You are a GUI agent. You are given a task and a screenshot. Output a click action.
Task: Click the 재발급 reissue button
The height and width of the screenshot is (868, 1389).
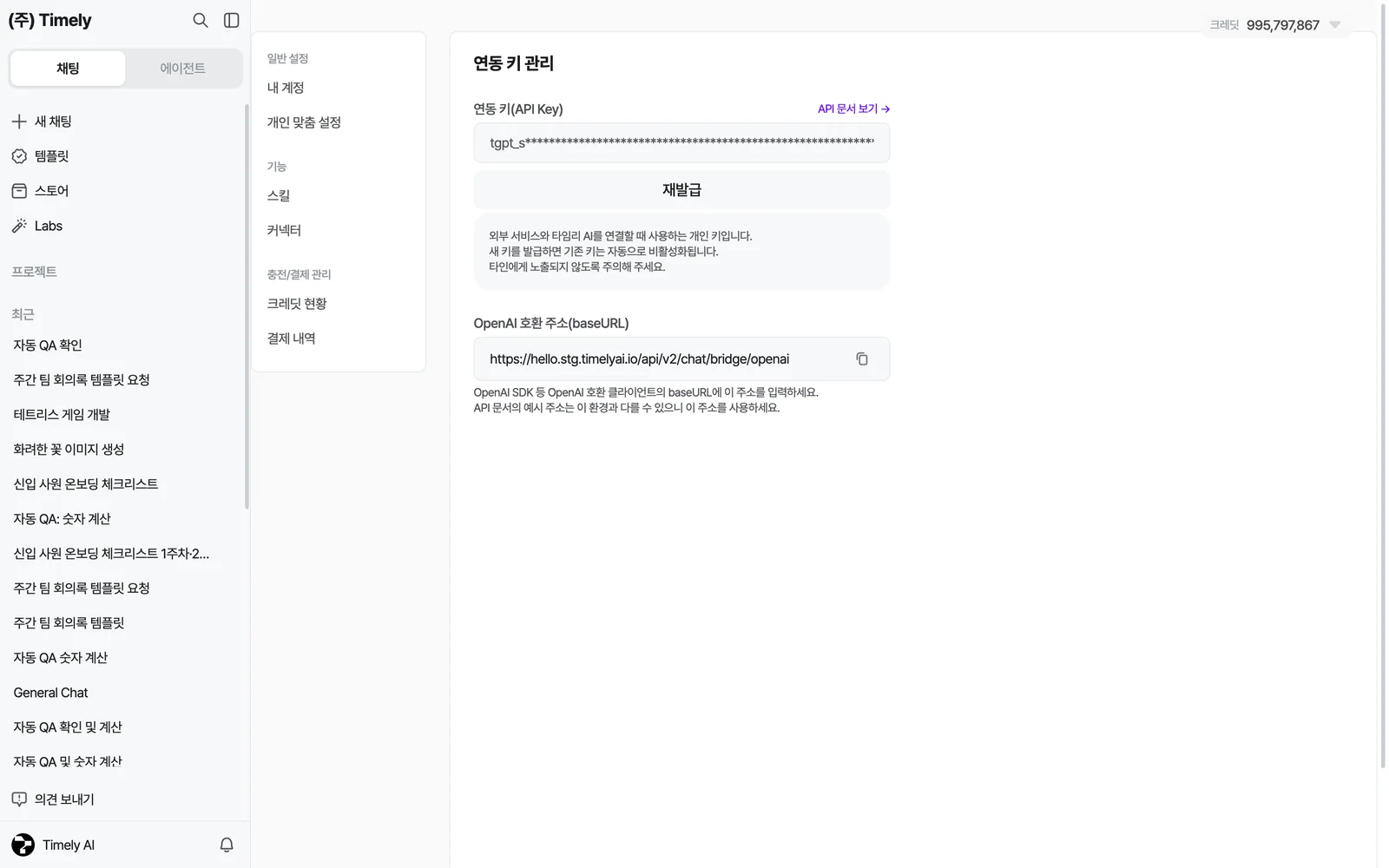[x=681, y=189]
